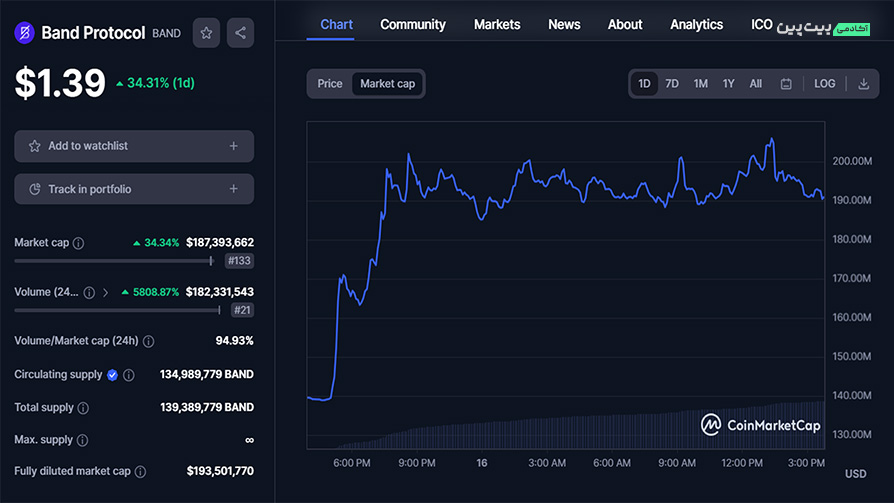Viewport: 894px width, 503px height.
Task: Click the Market cap rank progress bar
Action: [x=114, y=261]
